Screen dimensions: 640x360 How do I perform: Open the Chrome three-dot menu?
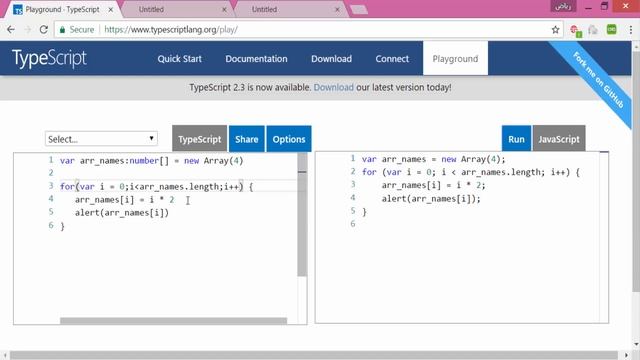[x=630, y=30]
